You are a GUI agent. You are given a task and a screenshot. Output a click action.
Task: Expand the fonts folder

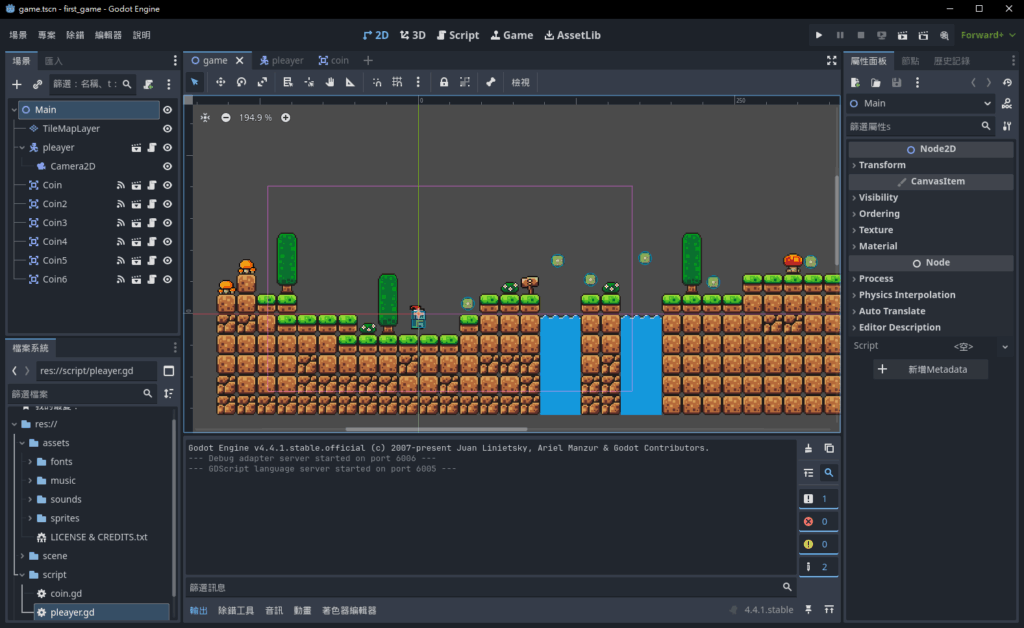click(30, 462)
